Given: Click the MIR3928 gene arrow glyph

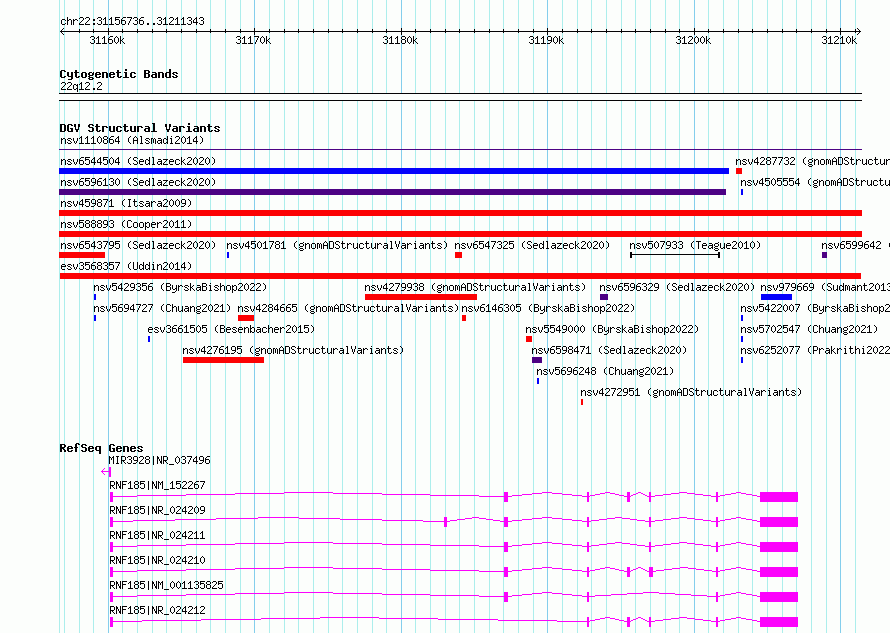Looking at the screenshot, I should pyautogui.click(x=106, y=471).
